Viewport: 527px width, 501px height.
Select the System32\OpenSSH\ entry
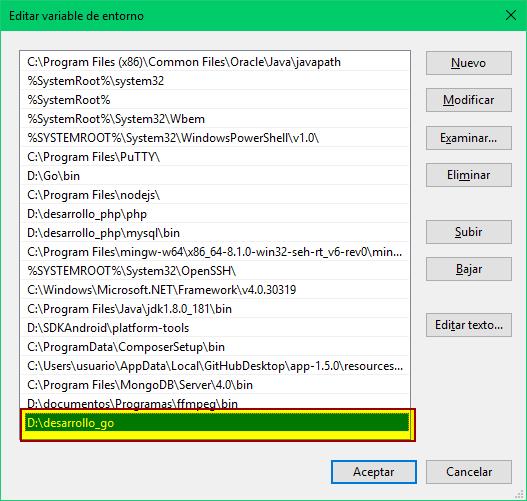click(215, 271)
